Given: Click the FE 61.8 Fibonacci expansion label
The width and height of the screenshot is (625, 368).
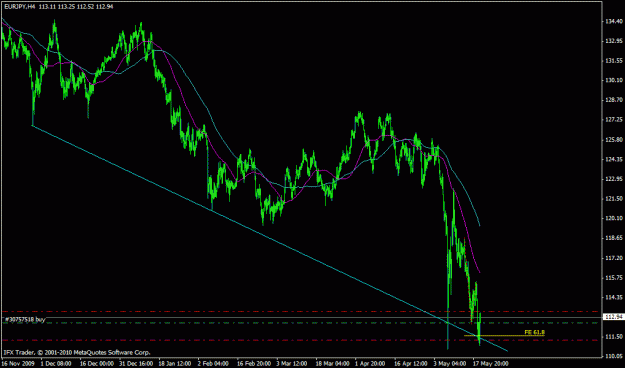Looking at the screenshot, I should [x=535, y=332].
